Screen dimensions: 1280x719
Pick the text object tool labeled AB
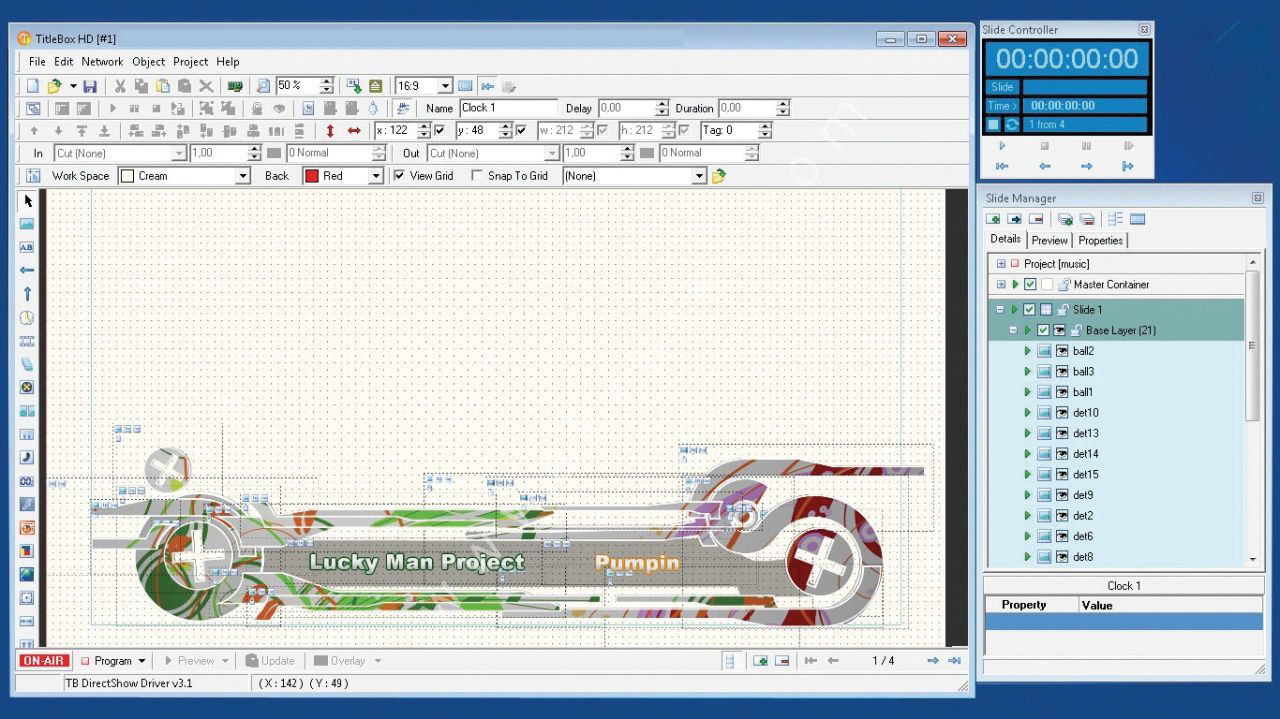click(x=27, y=247)
